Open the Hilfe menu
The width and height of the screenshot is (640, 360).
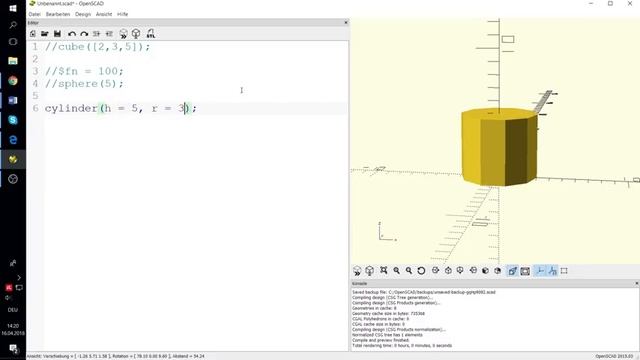pos(122,14)
